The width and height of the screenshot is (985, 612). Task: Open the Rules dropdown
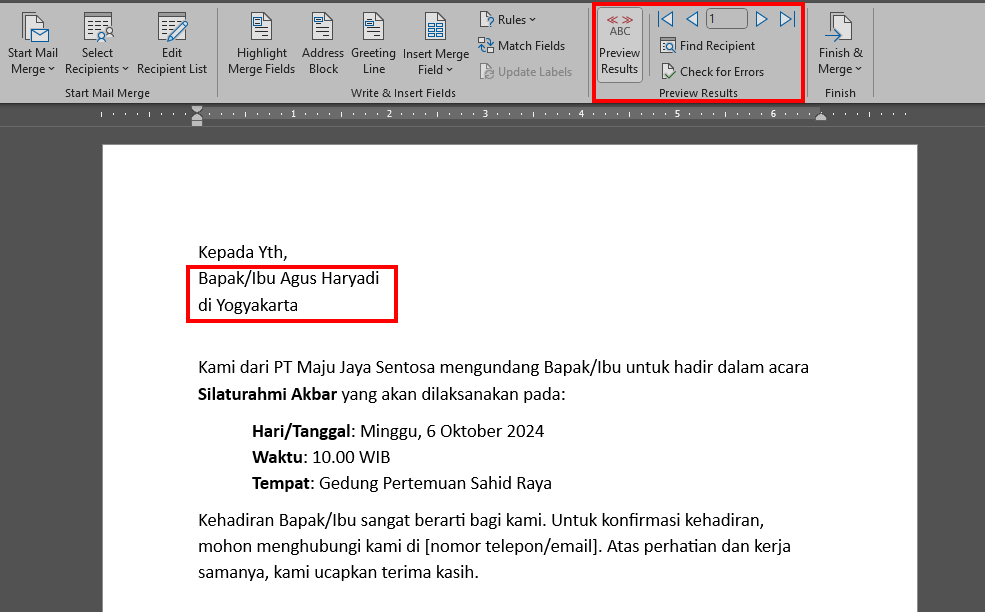click(x=509, y=18)
